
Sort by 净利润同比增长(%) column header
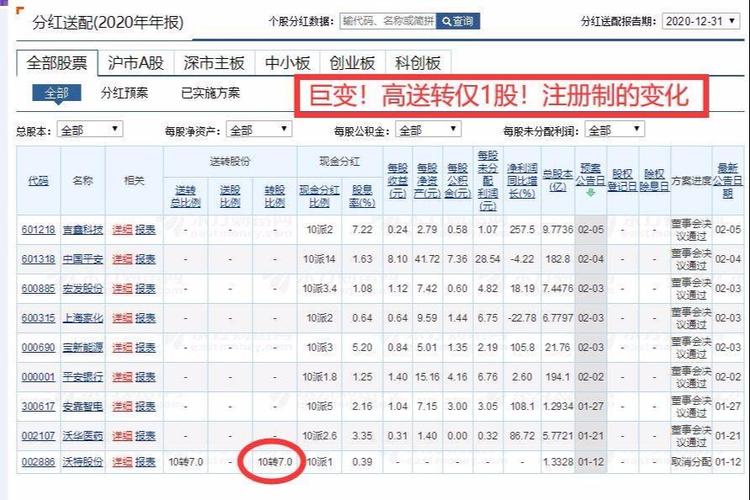click(x=522, y=180)
